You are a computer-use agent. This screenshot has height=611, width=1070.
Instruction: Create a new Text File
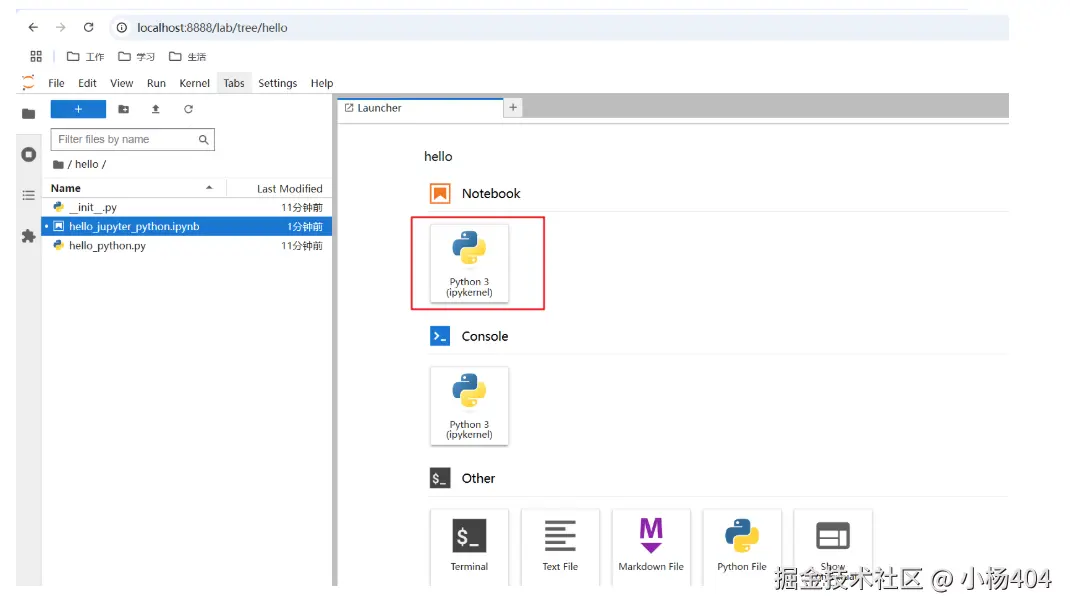tap(560, 546)
